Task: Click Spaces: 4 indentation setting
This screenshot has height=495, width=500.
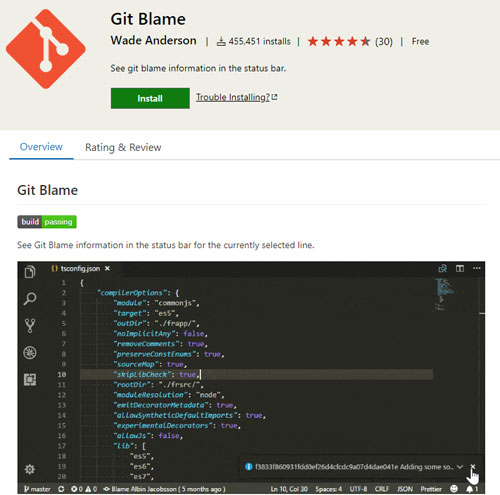Action: 329,489
